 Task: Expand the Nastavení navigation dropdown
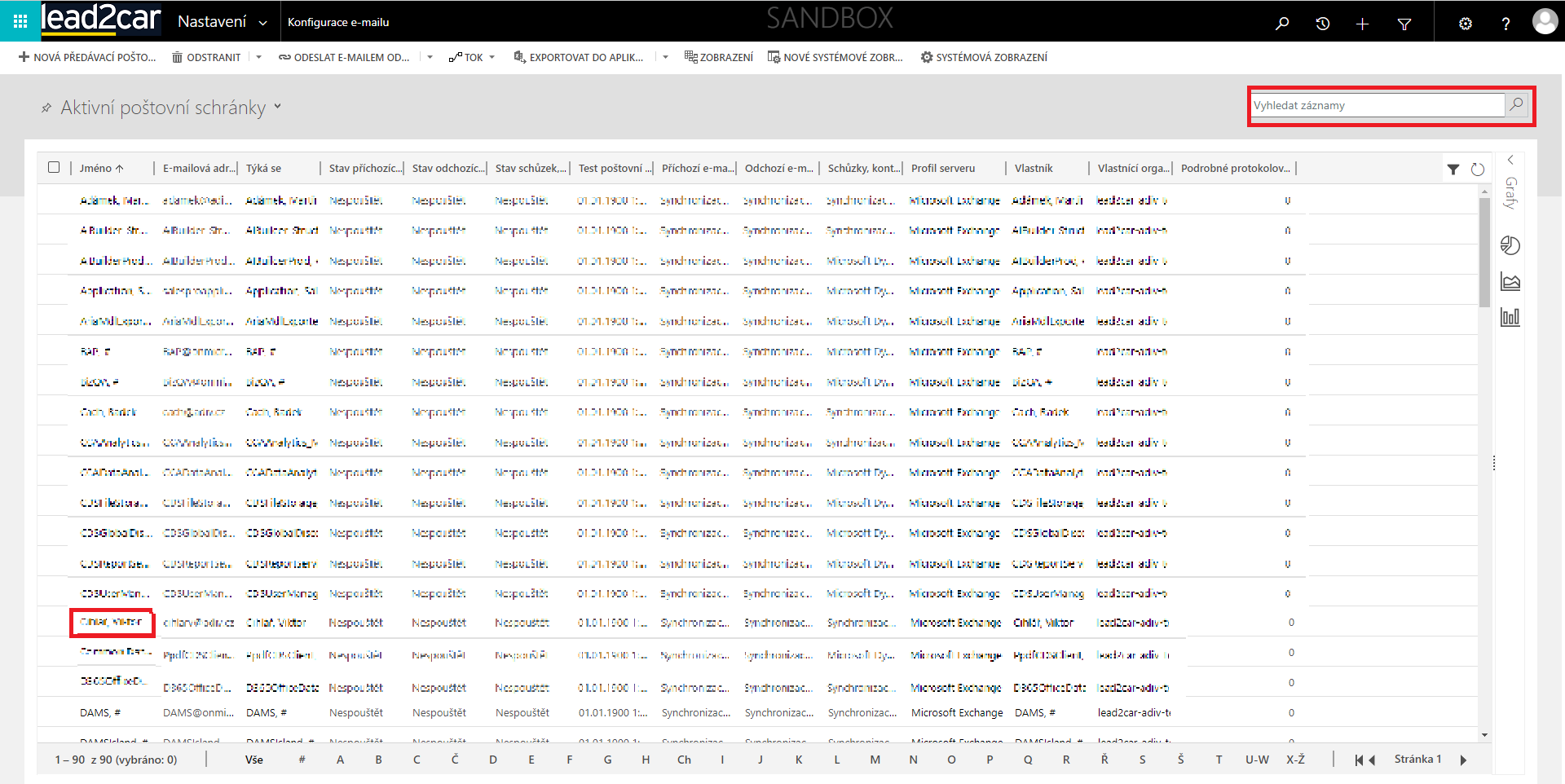262,23
